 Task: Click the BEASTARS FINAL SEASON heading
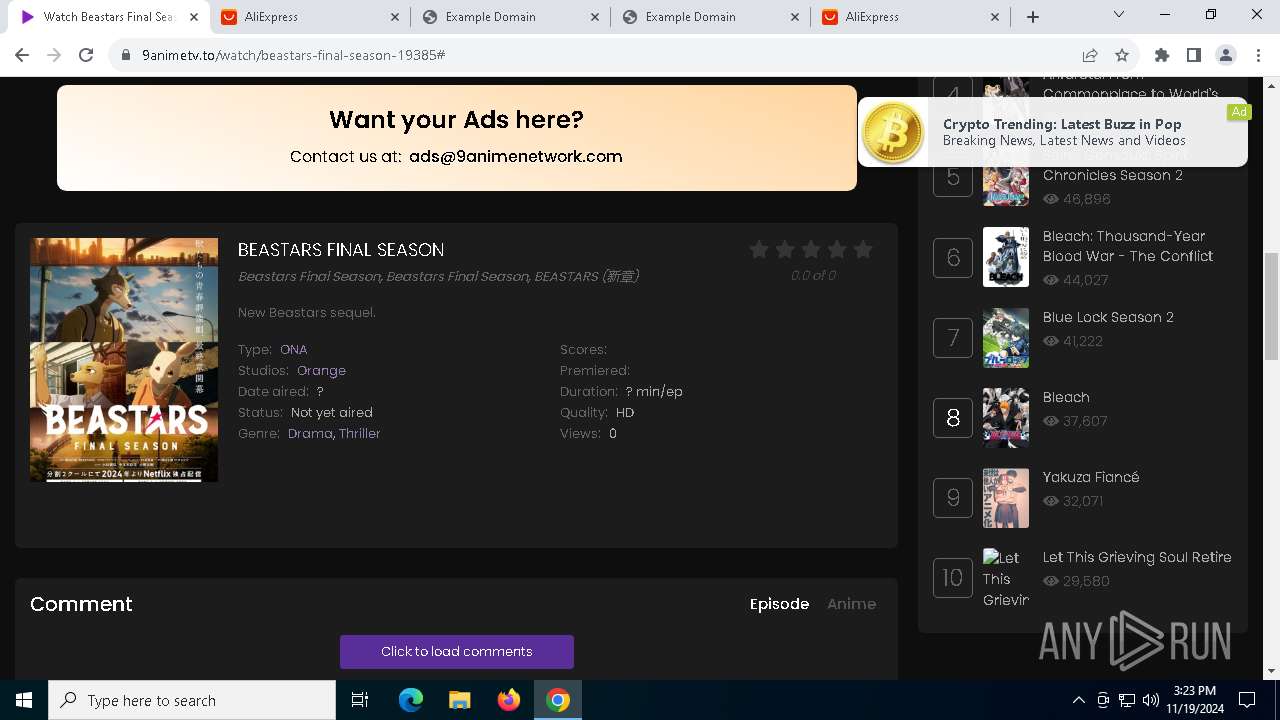(x=341, y=250)
